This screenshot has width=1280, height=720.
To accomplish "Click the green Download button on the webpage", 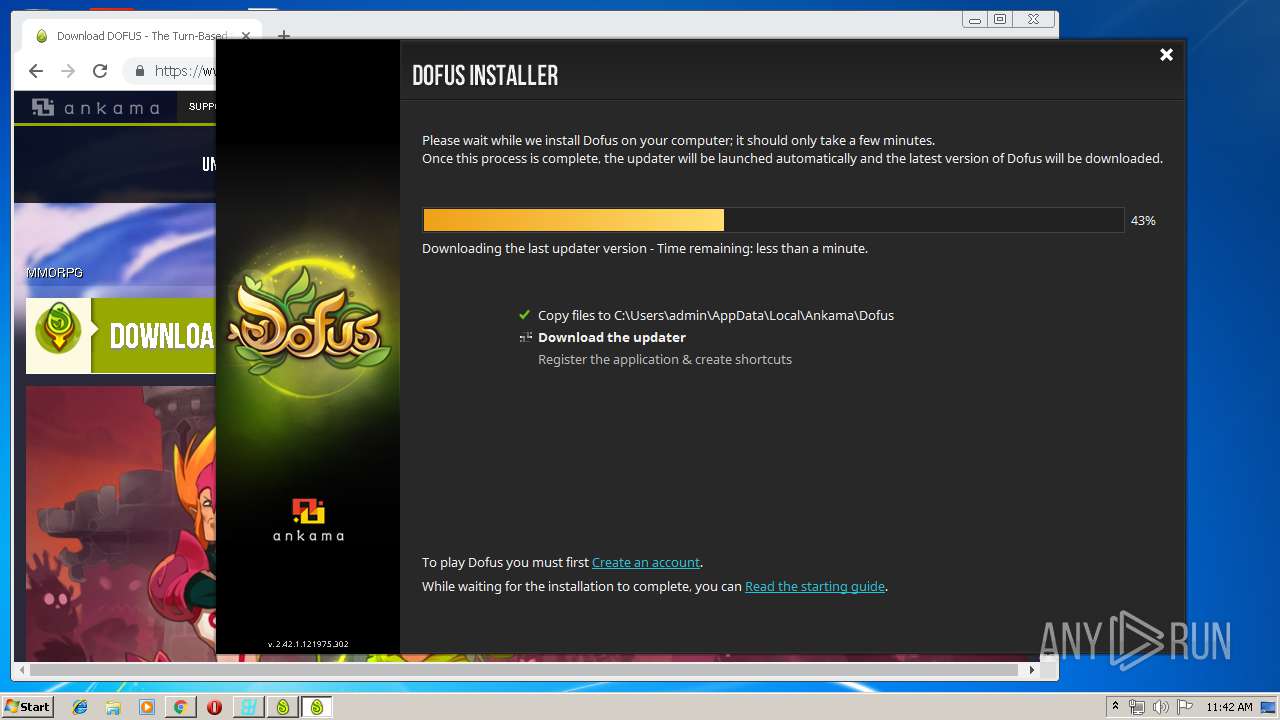I will pyautogui.click(x=121, y=336).
